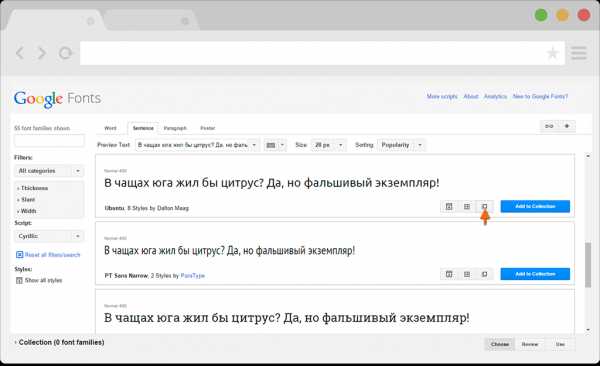Click the bookmark button beside the link icon

pos(567,126)
